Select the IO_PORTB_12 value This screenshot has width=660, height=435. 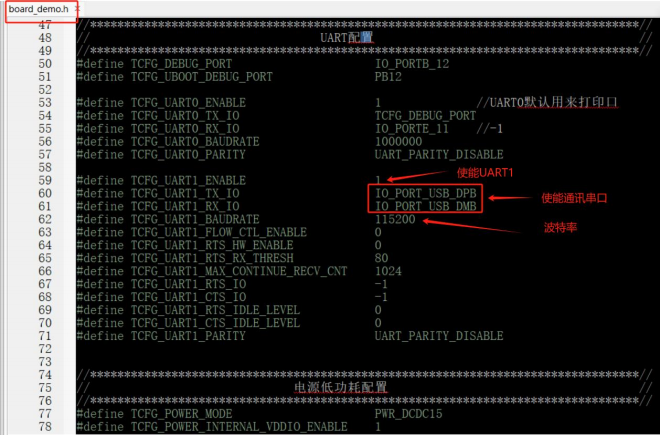(412, 64)
